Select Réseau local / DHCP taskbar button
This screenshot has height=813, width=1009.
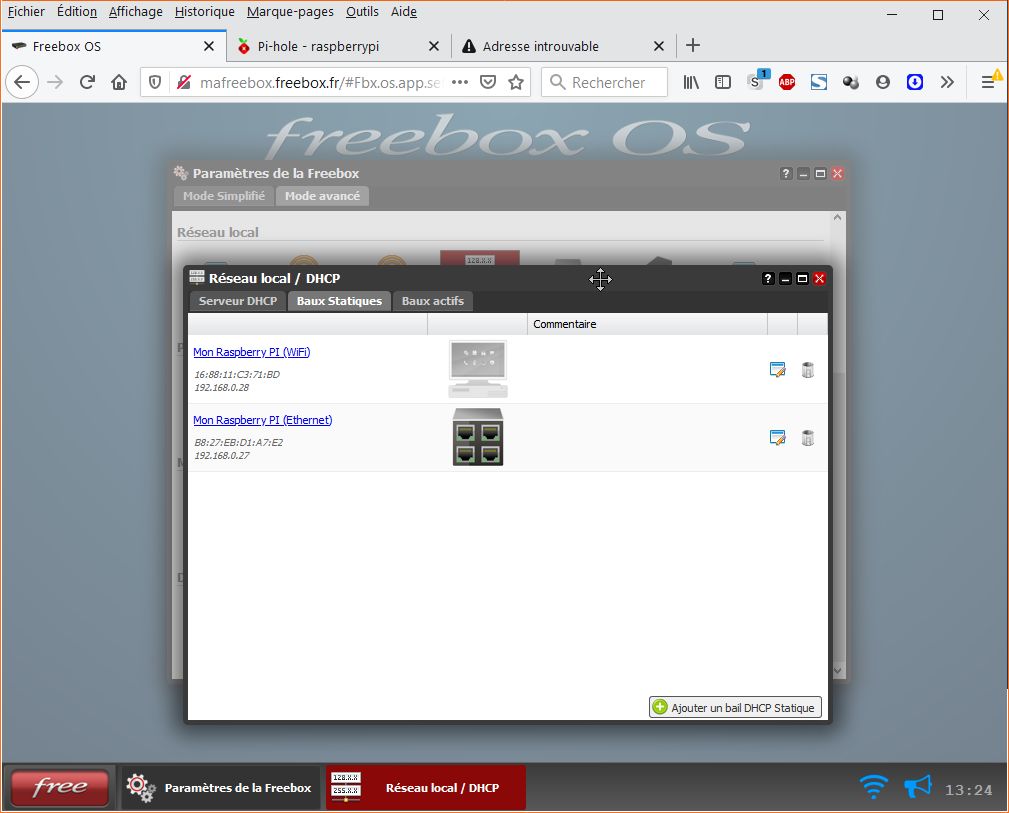[x=425, y=787]
